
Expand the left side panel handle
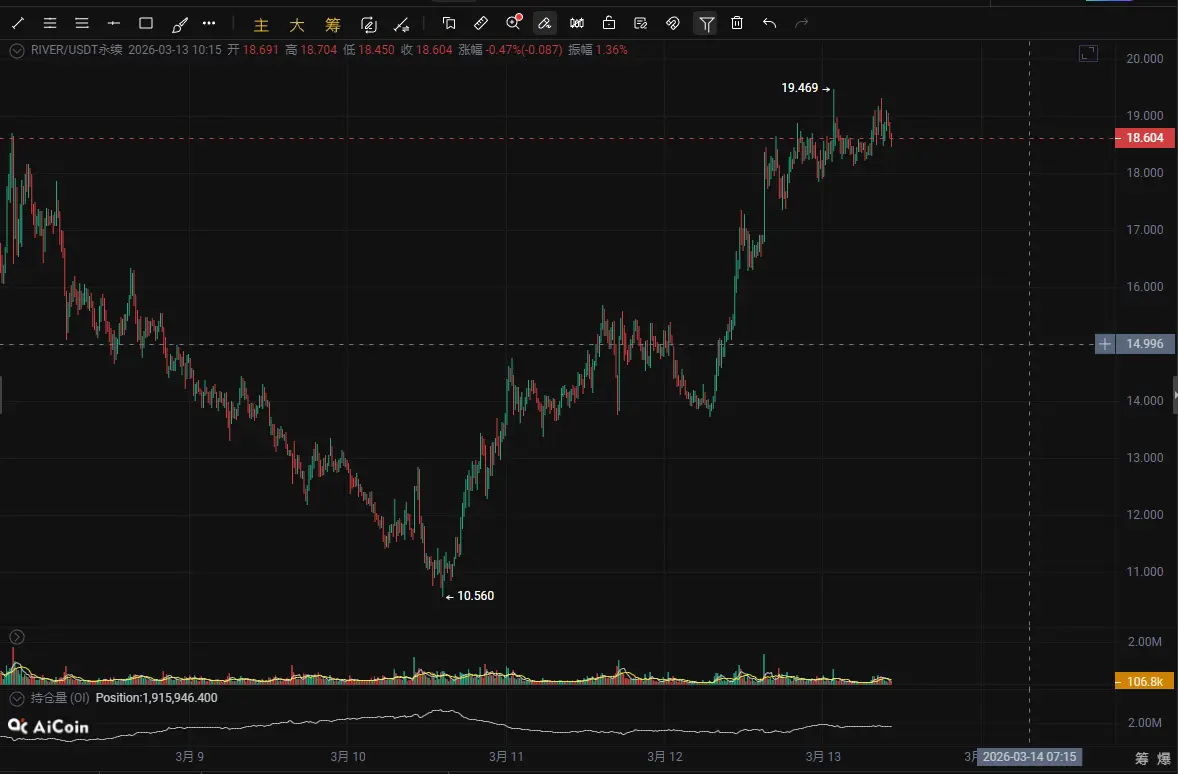2,395
